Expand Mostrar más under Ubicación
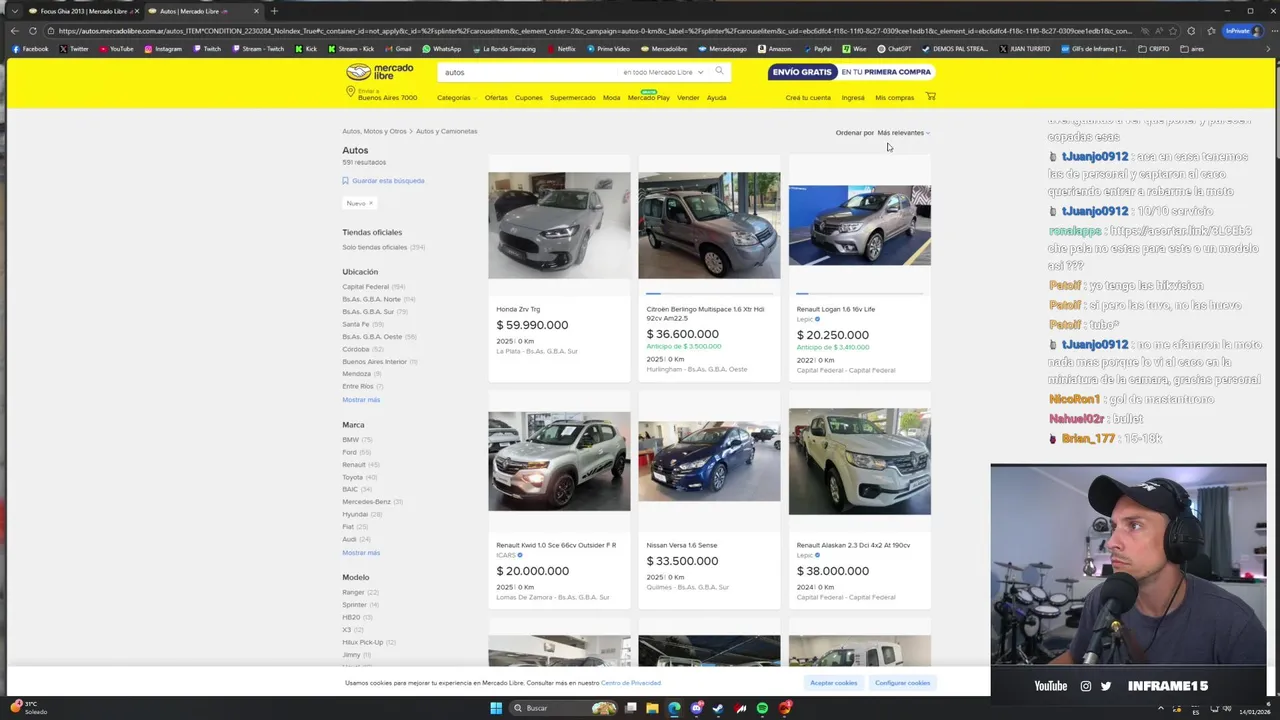This screenshot has height=720, width=1280. point(361,400)
